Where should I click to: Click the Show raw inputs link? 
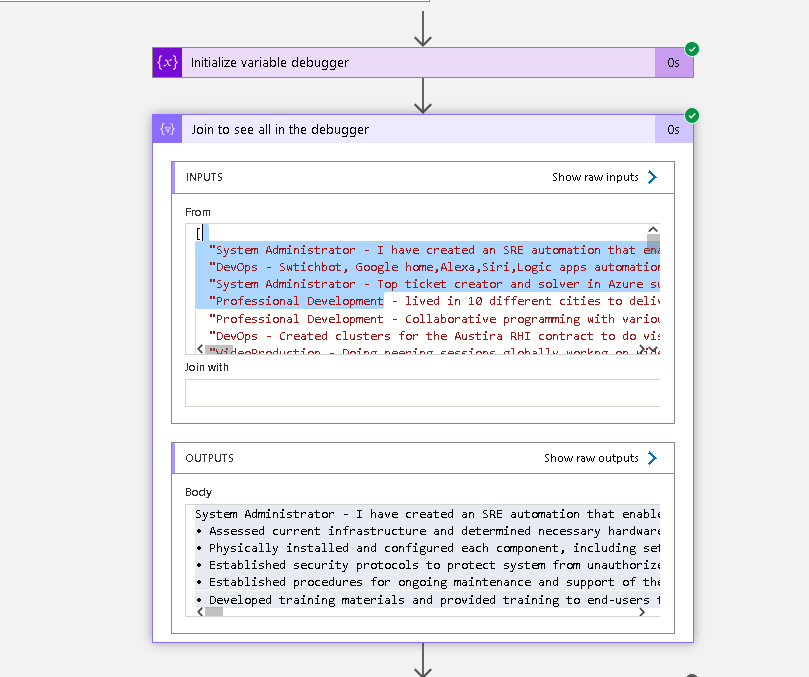[595, 177]
